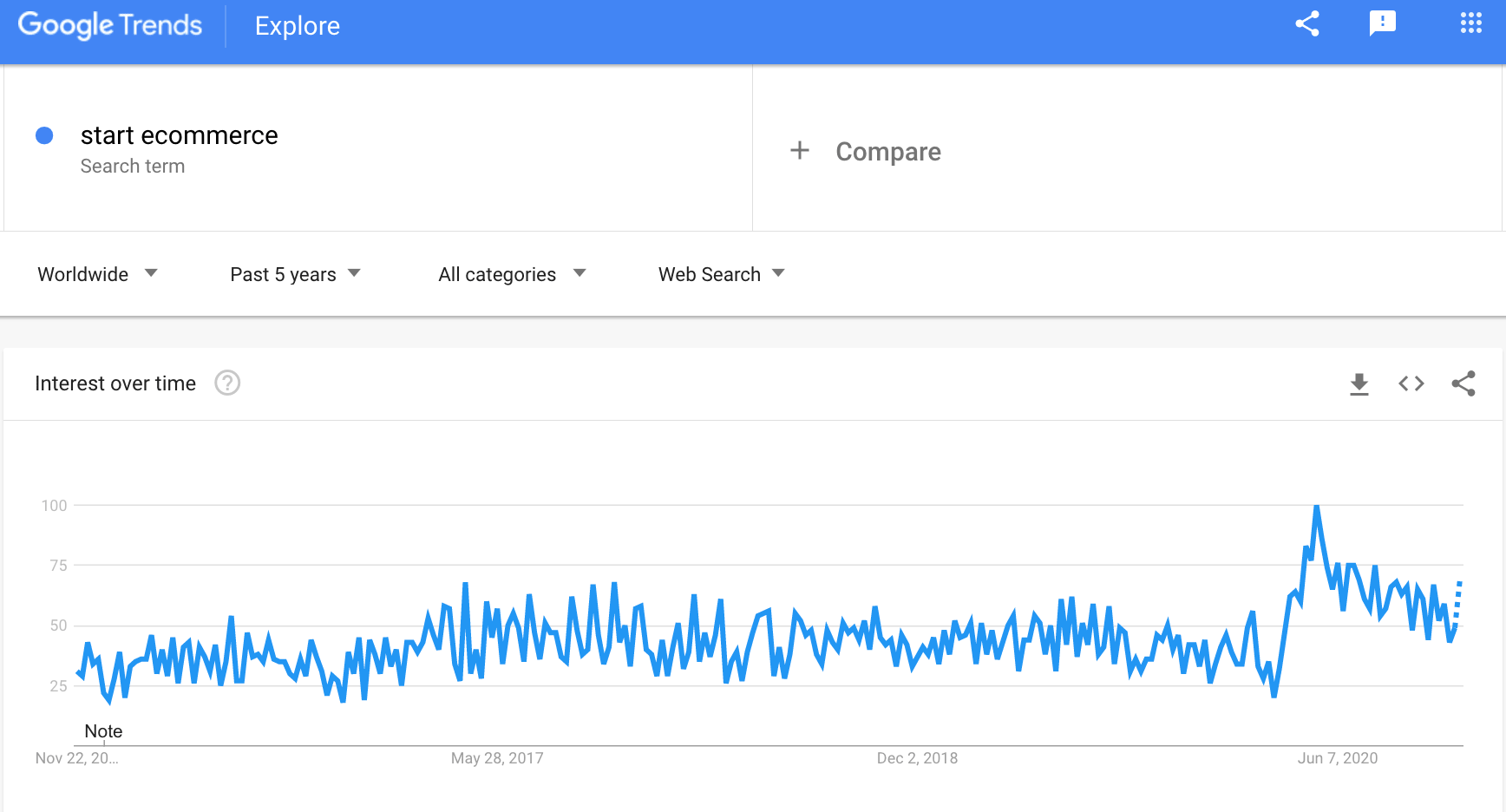1506x812 pixels.
Task: Expand the All categories dropdown
Action: tap(512, 274)
